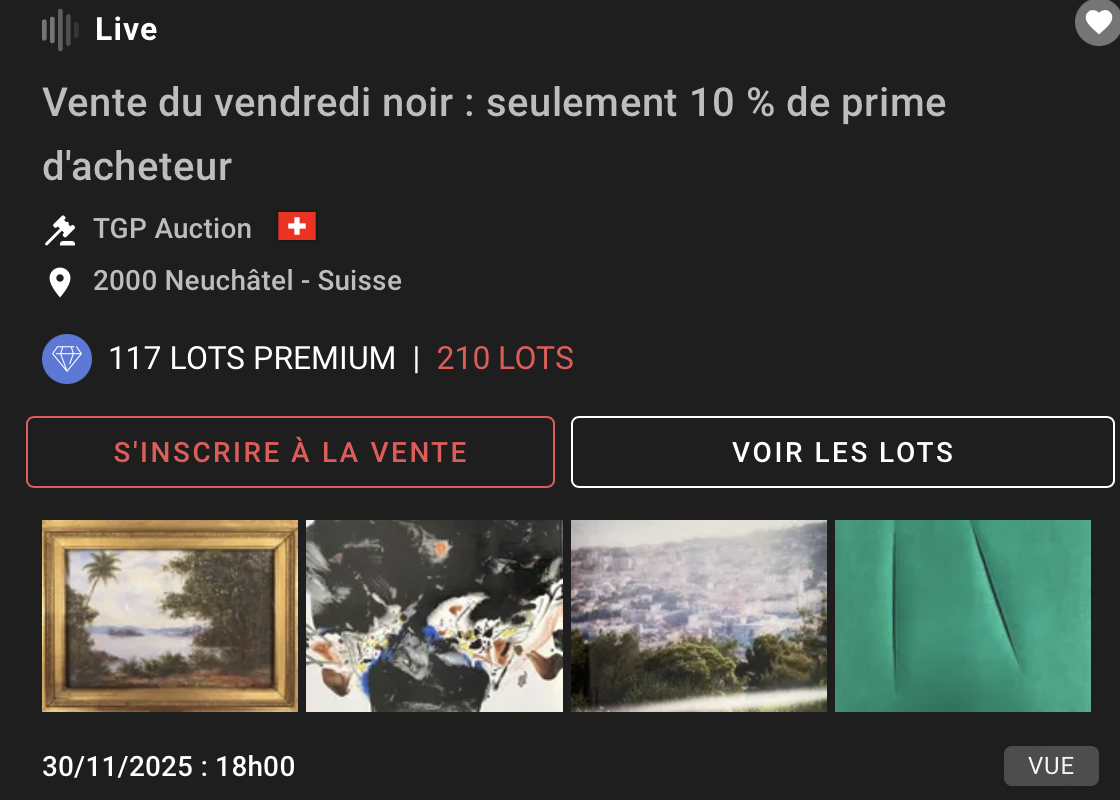Click the auction gavel icon
Viewport: 1120px width, 800px height.
(x=60, y=230)
